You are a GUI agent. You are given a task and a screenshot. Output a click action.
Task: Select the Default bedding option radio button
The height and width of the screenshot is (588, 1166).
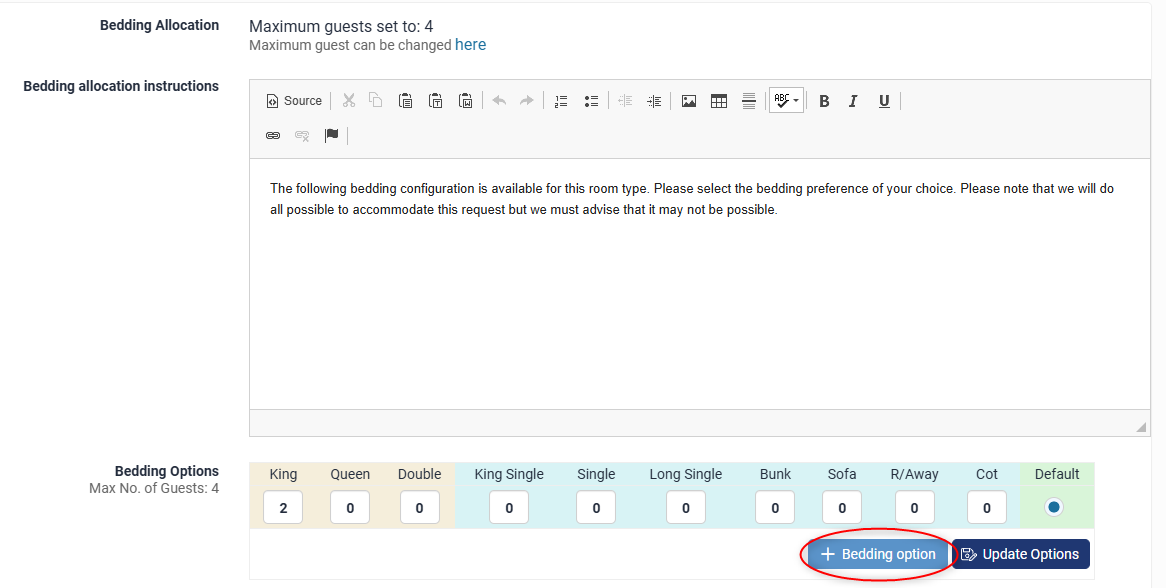point(1053,507)
